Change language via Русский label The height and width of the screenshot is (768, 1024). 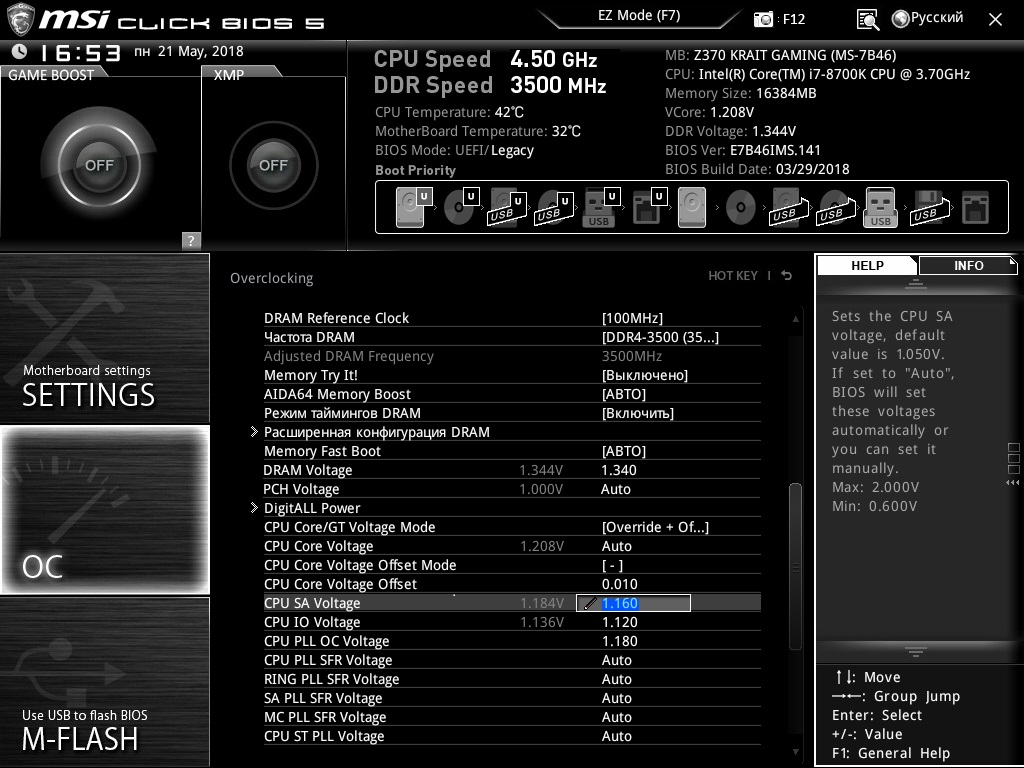(x=936, y=18)
